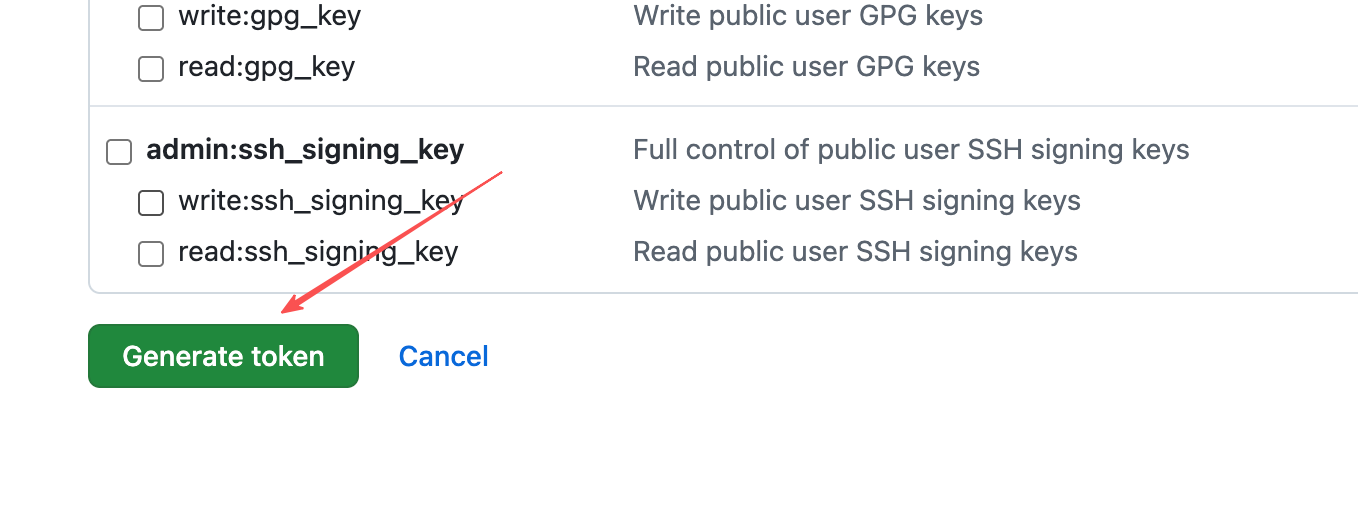Toggle the write:ssh_signing_key checkbox
The height and width of the screenshot is (506, 1358).
(151, 203)
